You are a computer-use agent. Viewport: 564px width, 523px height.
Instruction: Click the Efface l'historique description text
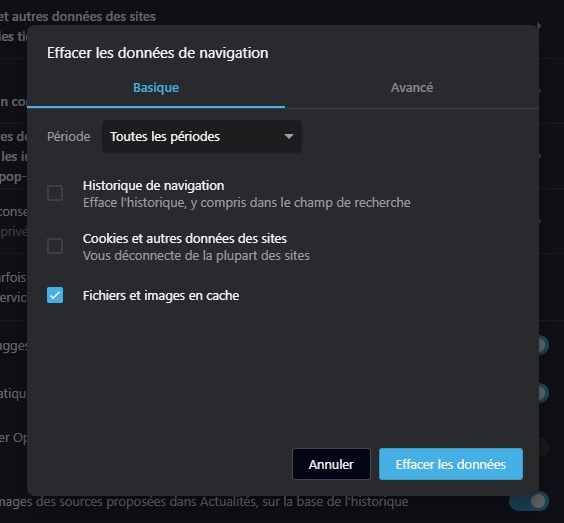pyautogui.click(x=246, y=203)
